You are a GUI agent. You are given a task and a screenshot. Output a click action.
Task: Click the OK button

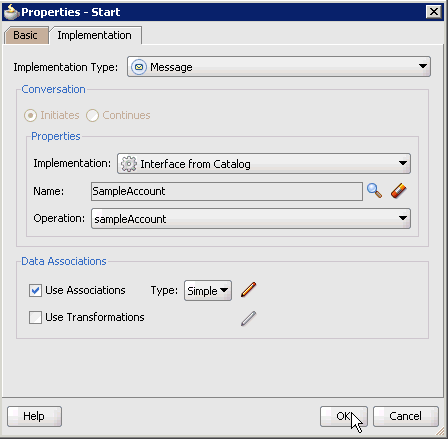pyautogui.click(x=344, y=416)
